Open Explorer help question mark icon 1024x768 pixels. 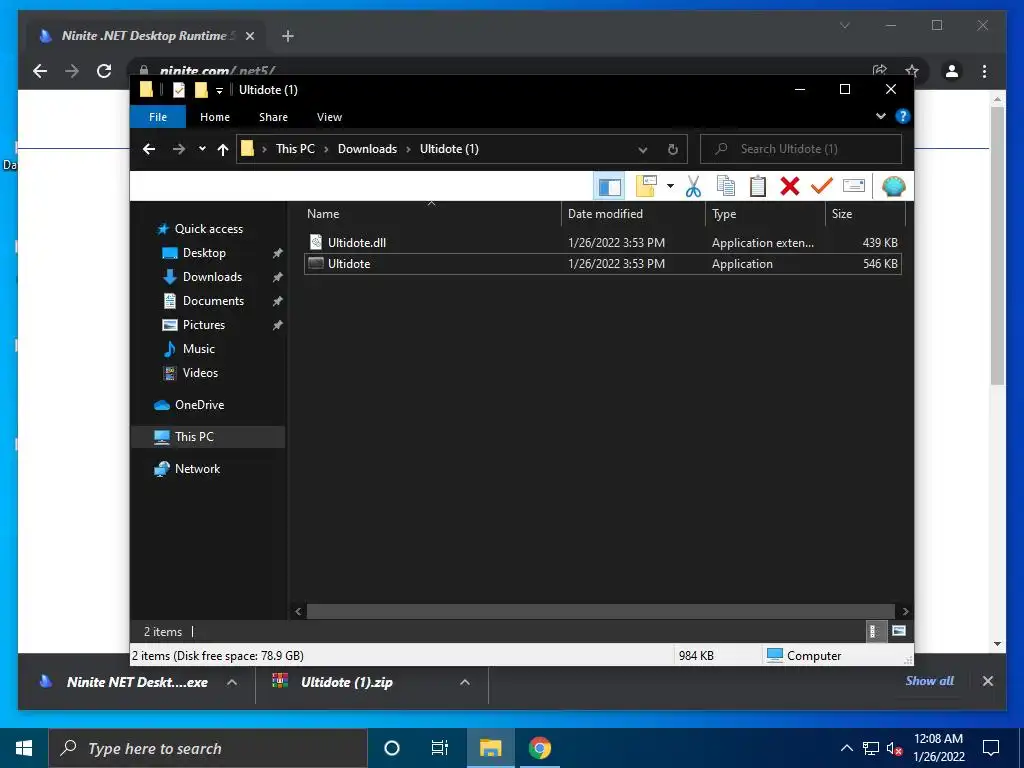(x=903, y=116)
